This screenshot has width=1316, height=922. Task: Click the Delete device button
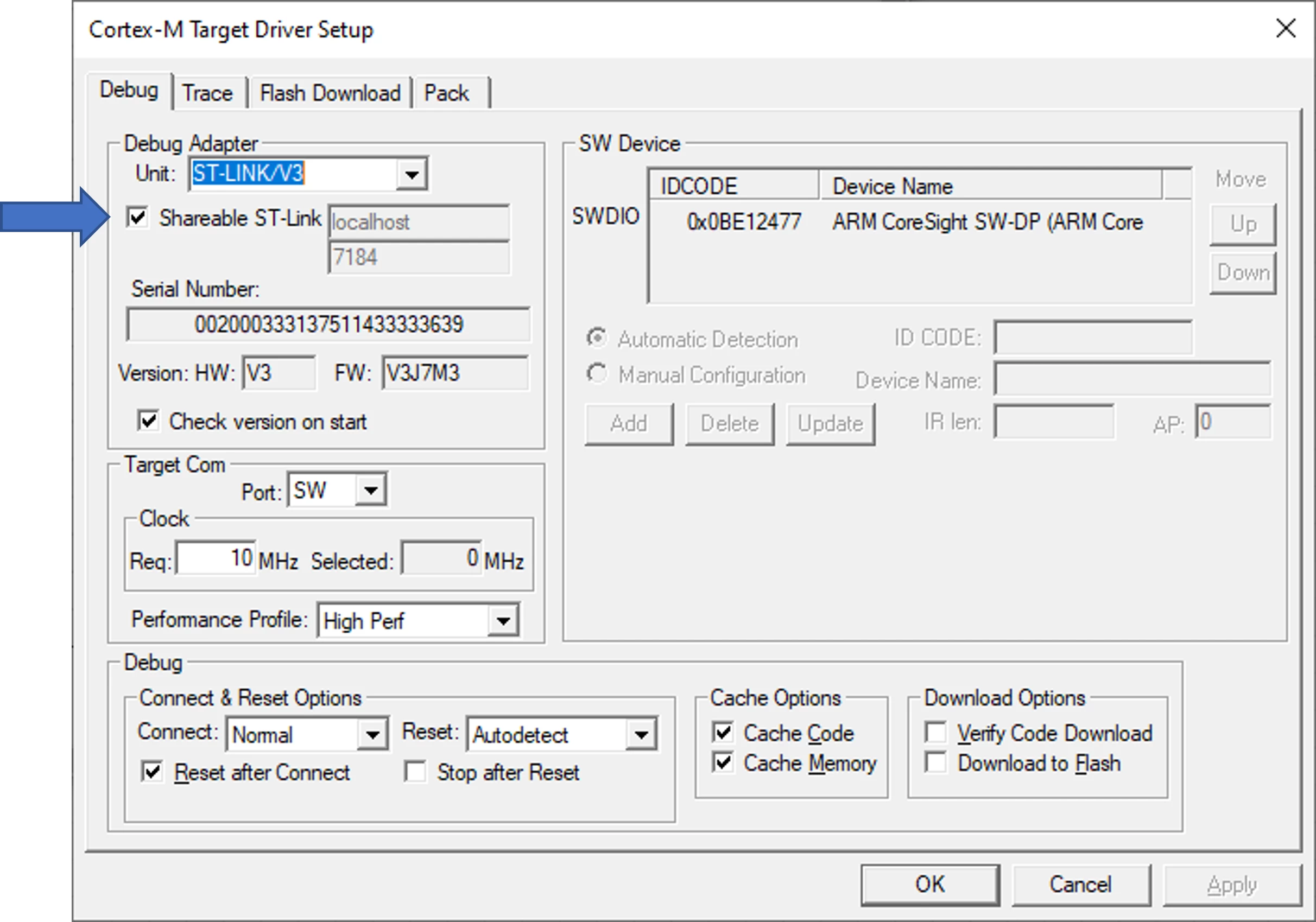730,424
